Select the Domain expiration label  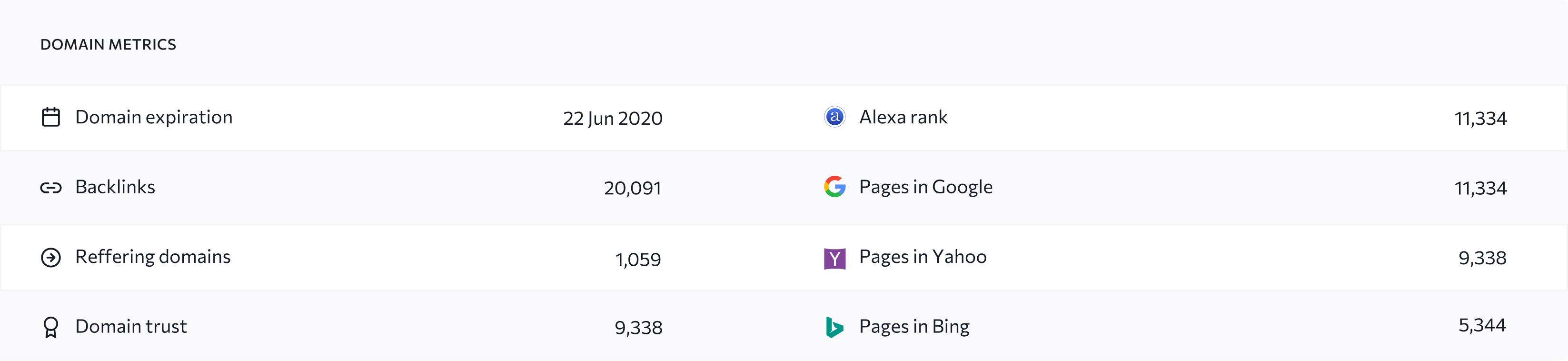point(154,117)
